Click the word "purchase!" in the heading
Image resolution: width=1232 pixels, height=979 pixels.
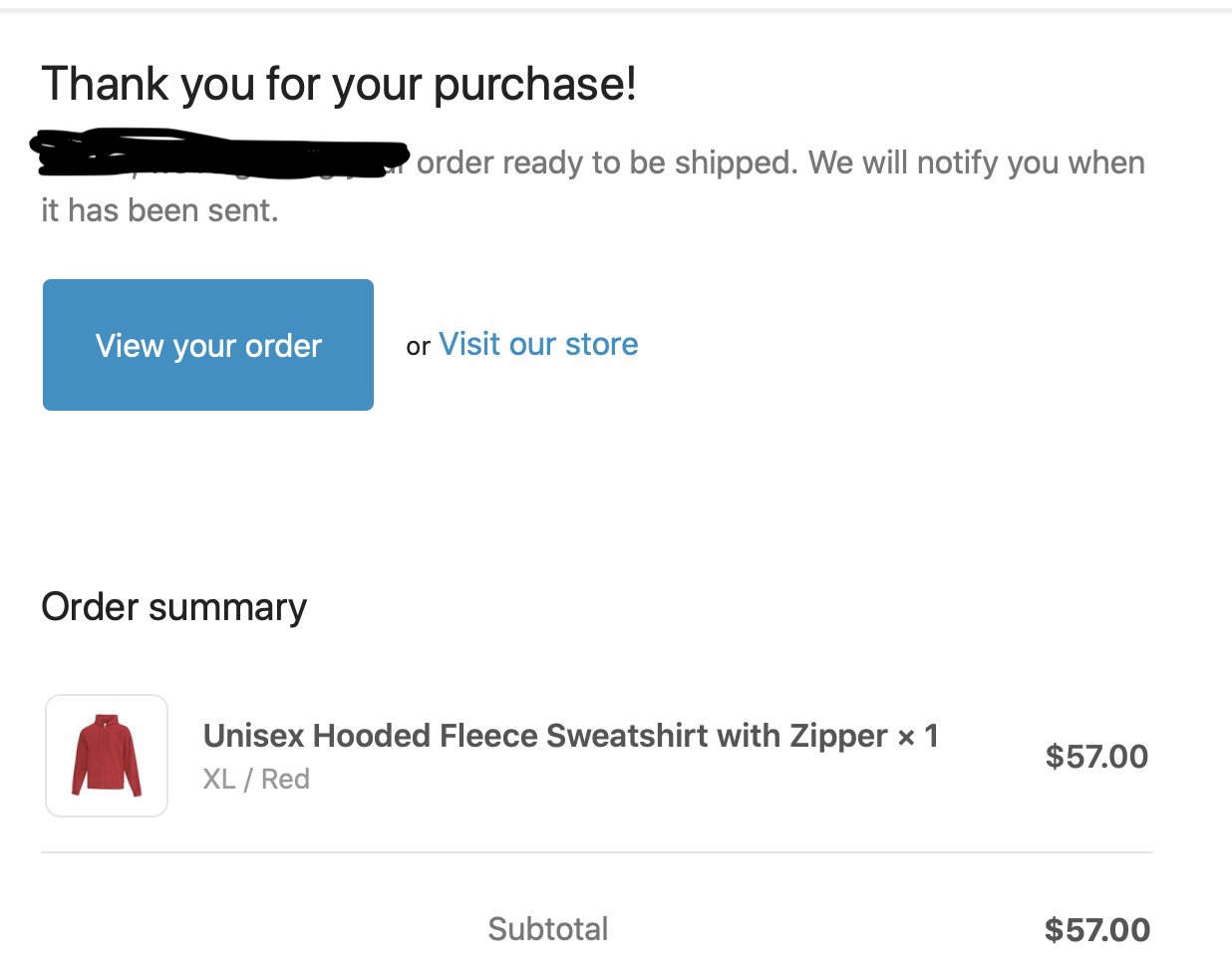pos(535,85)
